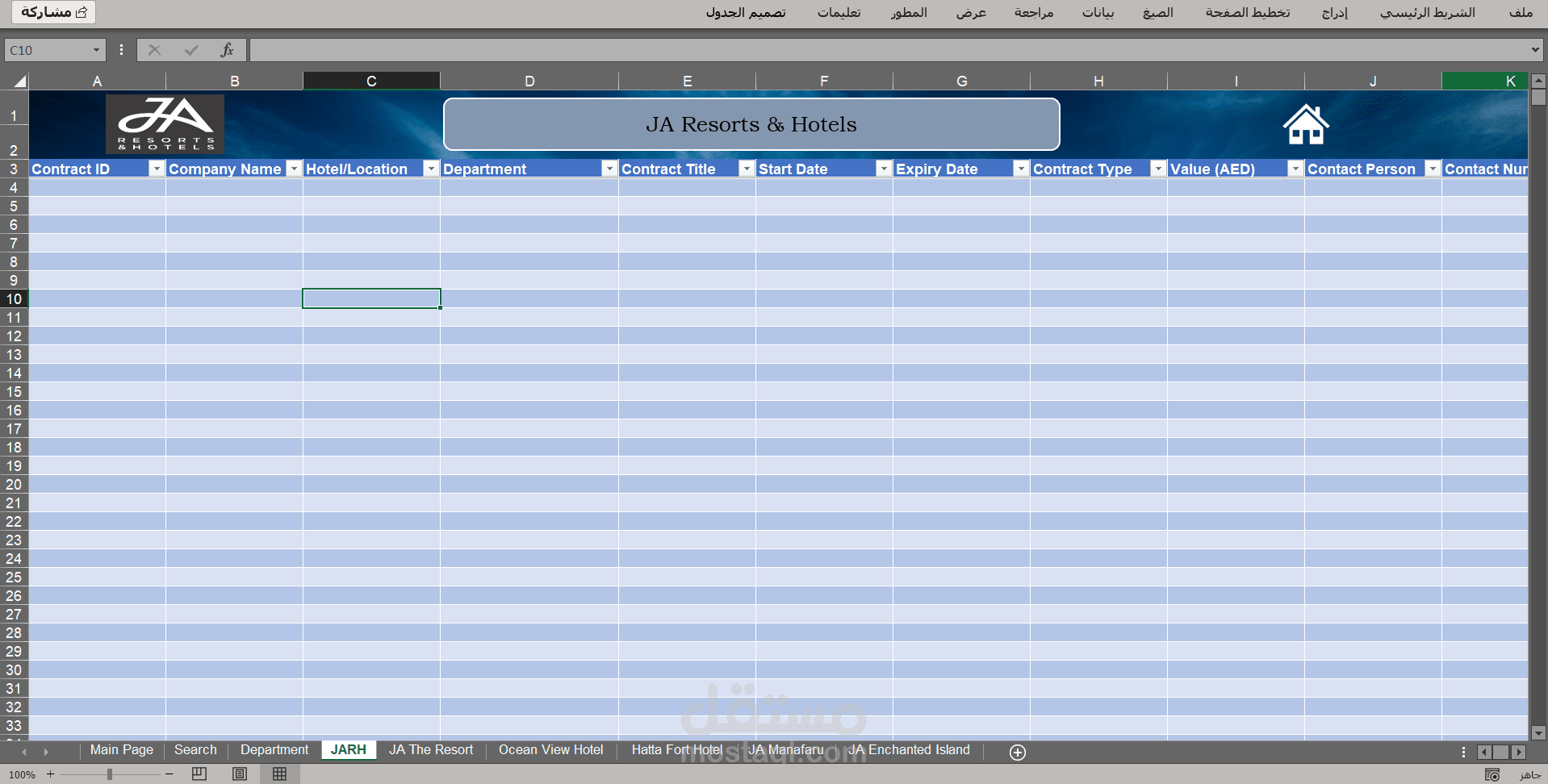Open the Page Layout (تخطيط الصفحة) tab
The width and height of the screenshot is (1548, 784).
click(1248, 12)
